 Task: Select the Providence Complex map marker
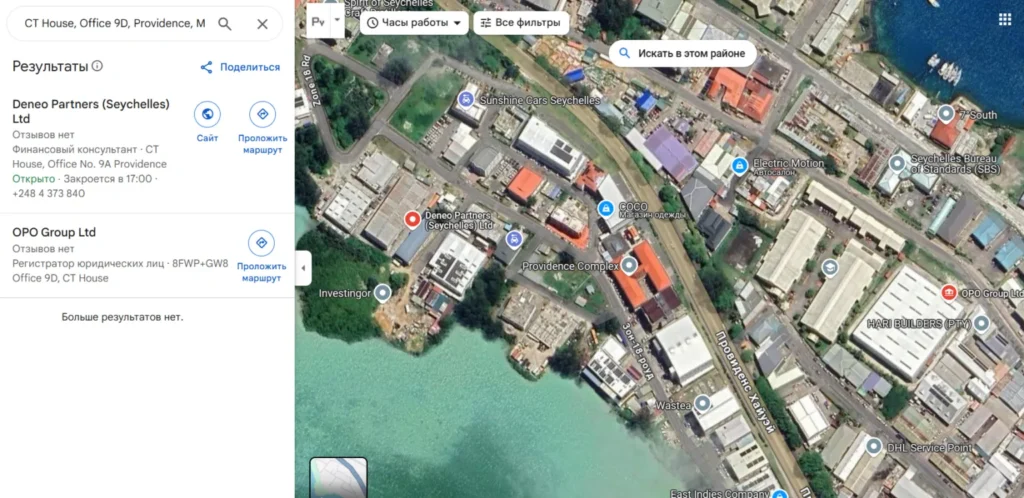click(x=629, y=266)
